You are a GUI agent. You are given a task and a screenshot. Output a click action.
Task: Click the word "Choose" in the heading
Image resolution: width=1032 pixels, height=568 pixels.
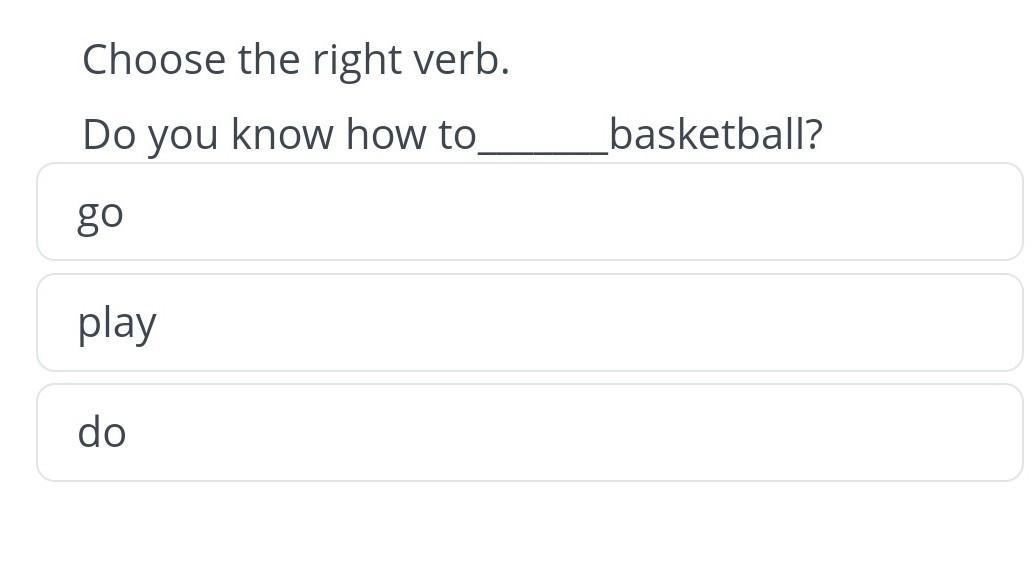(154, 60)
